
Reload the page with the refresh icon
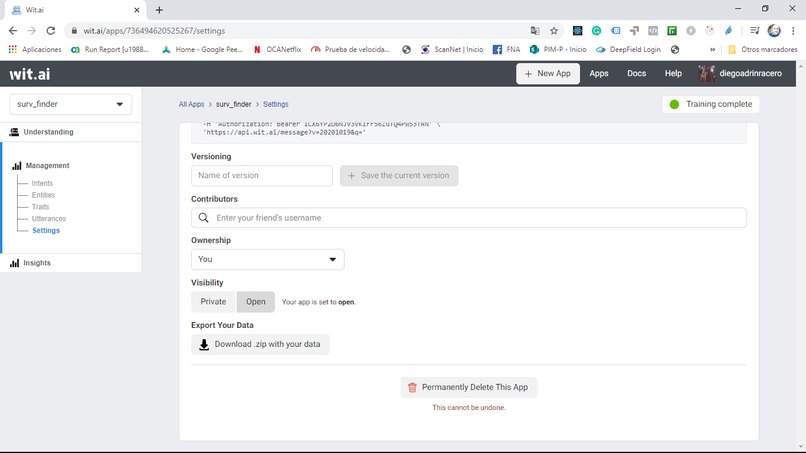point(50,31)
